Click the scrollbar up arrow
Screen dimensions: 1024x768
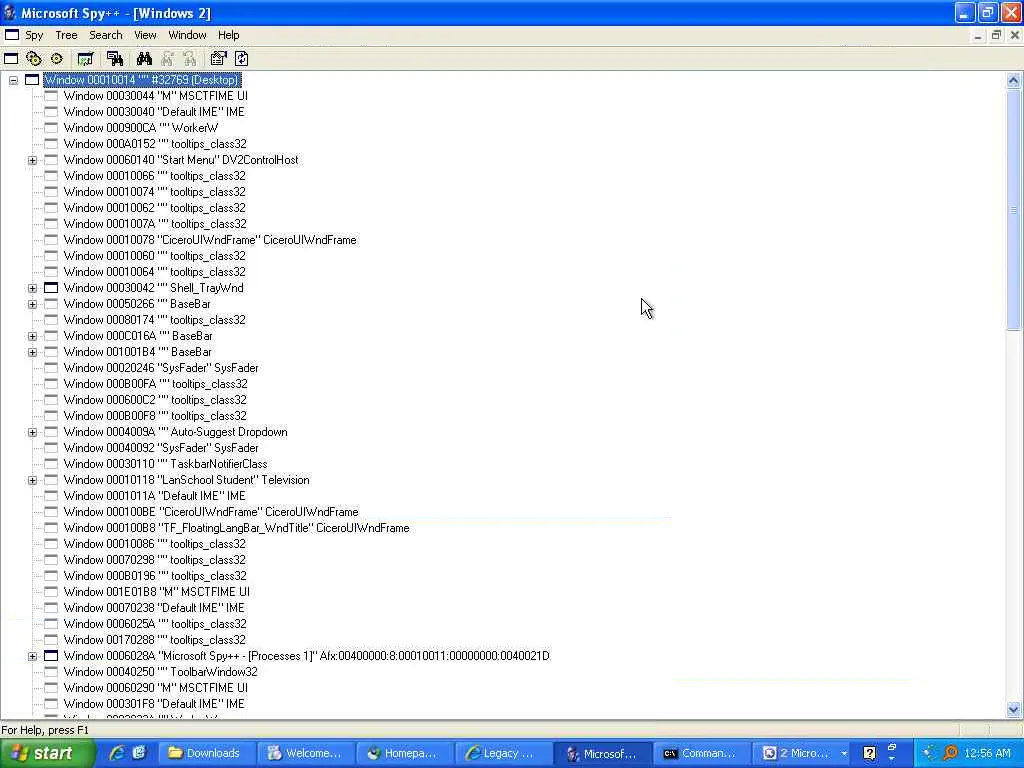1013,80
